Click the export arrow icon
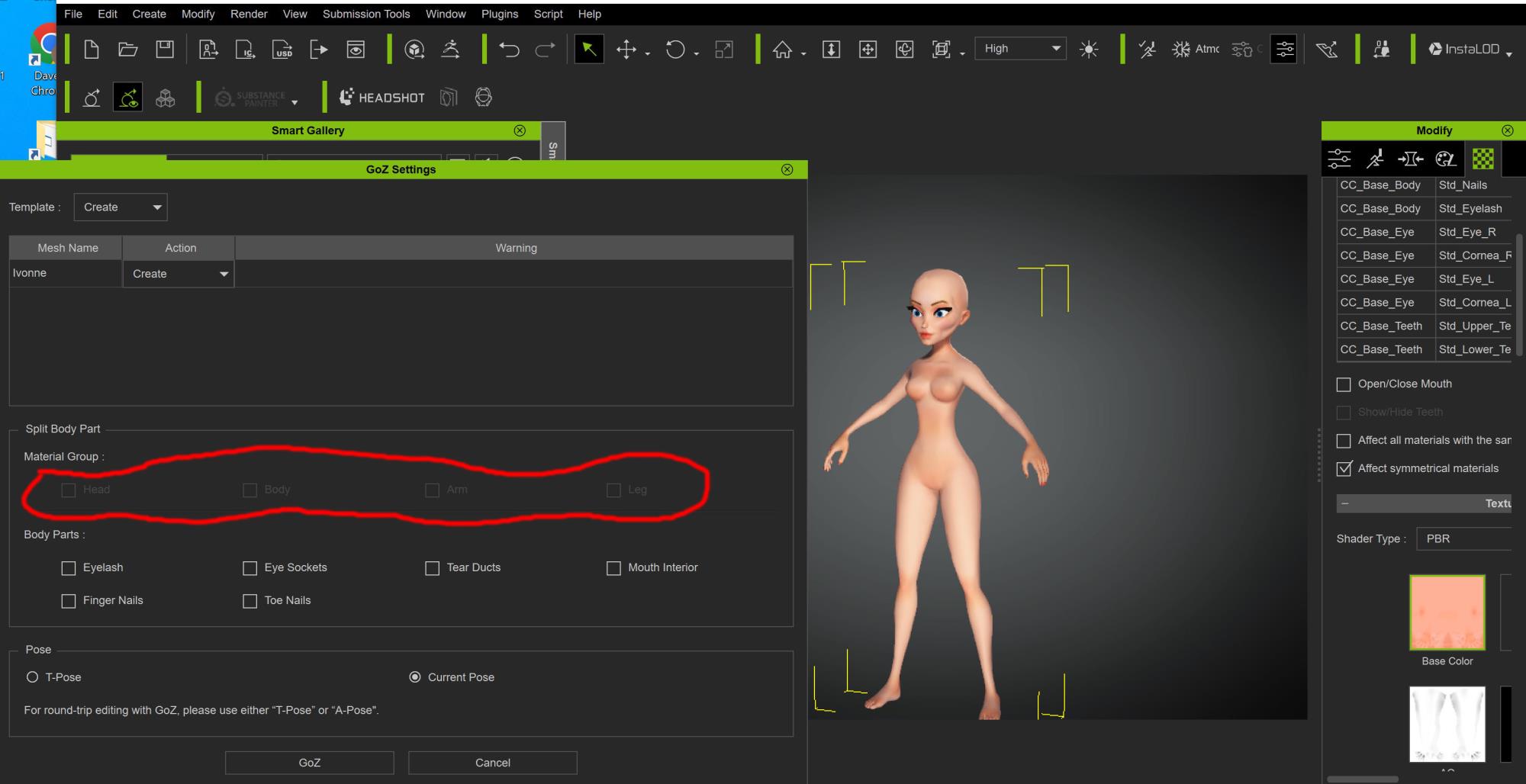Image resolution: width=1526 pixels, height=784 pixels. point(319,50)
